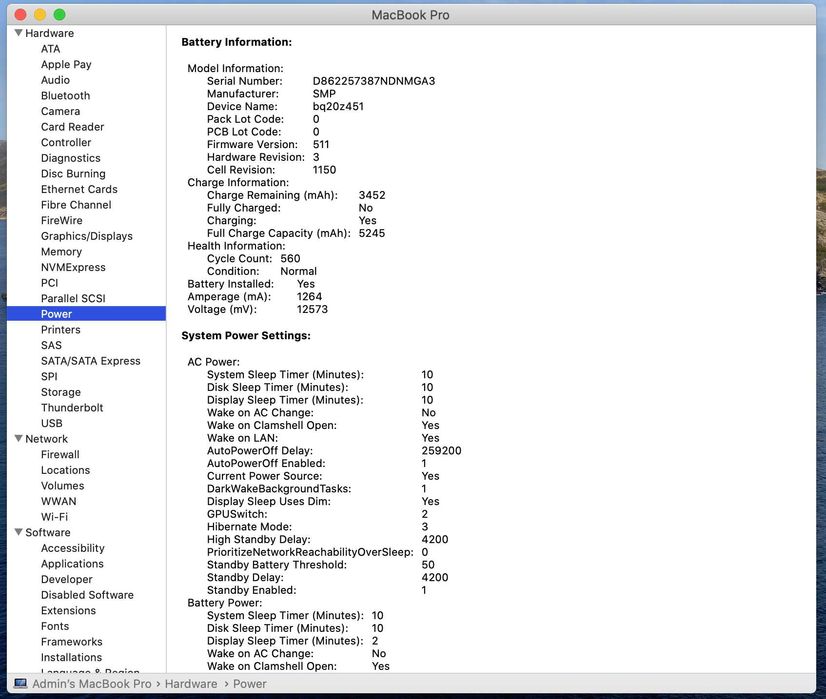Open Printers information
This screenshot has height=699, width=826.
(61, 330)
